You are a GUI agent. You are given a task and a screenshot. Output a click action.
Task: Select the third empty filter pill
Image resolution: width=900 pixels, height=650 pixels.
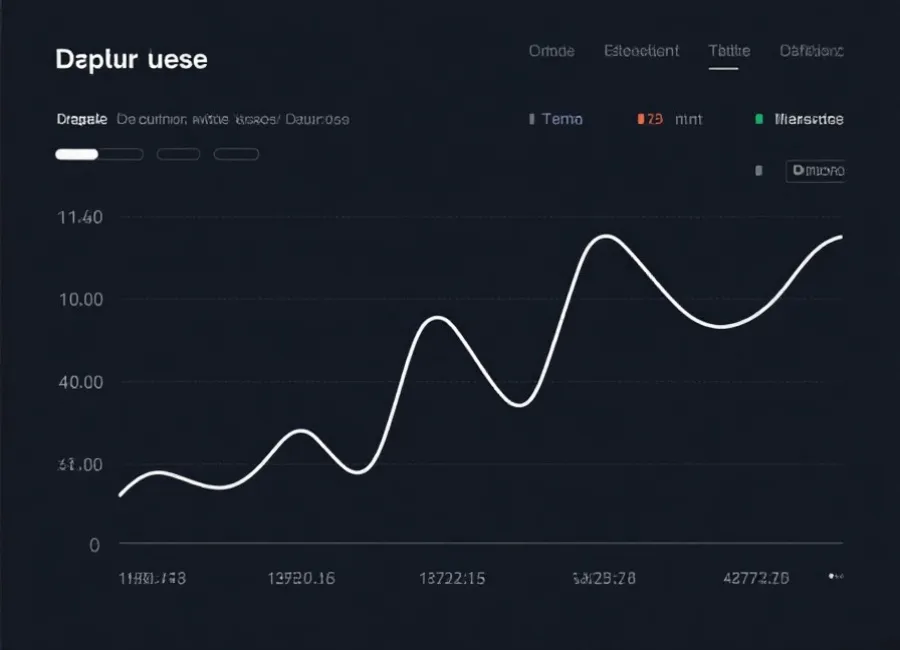pyautogui.click(x=236, y=153)
